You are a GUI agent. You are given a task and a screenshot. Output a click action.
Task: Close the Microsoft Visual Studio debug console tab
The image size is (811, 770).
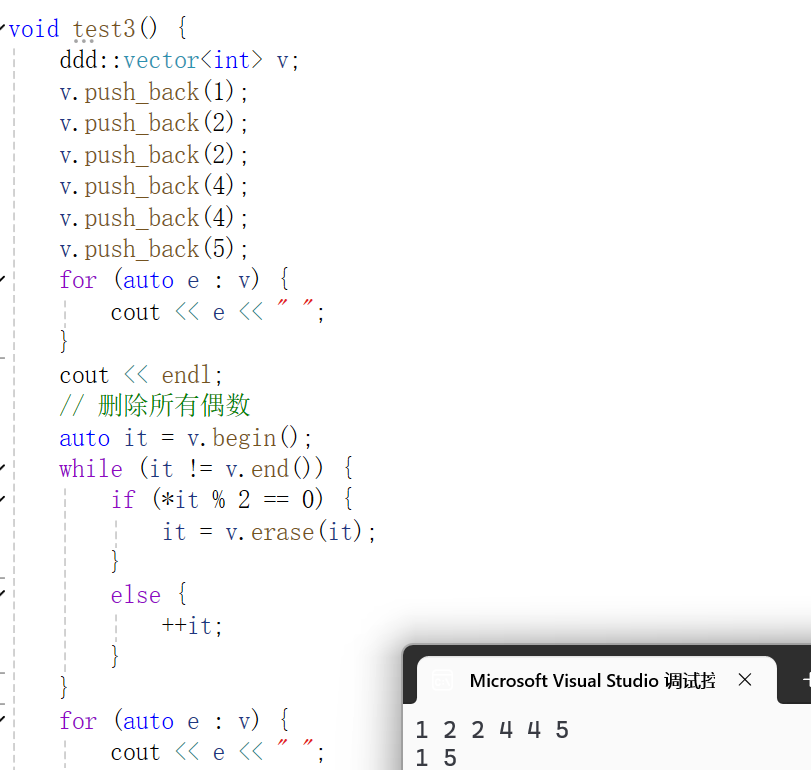[x=745, y=680]
